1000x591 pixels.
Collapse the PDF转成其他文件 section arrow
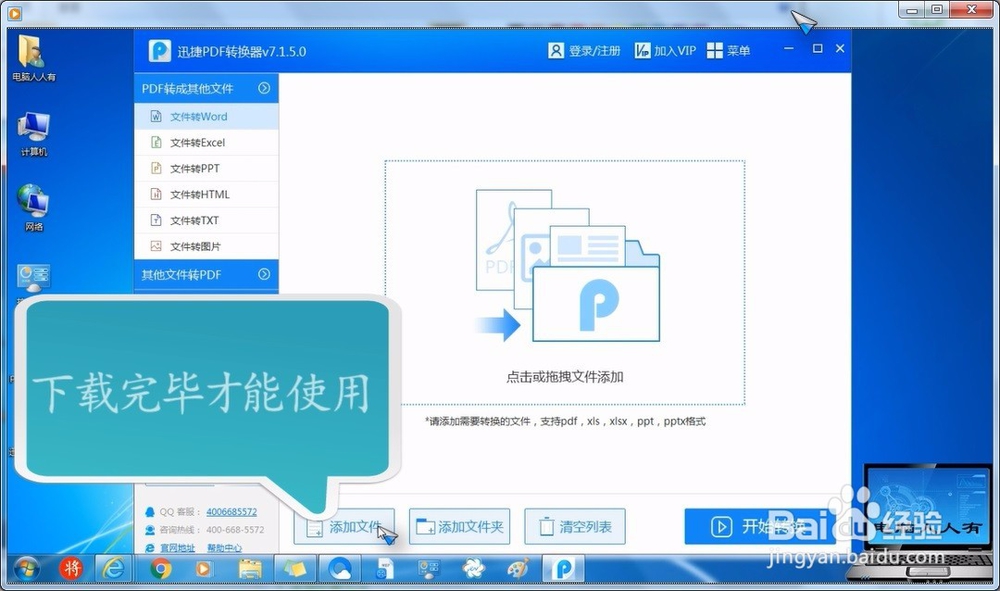point(264,88)
